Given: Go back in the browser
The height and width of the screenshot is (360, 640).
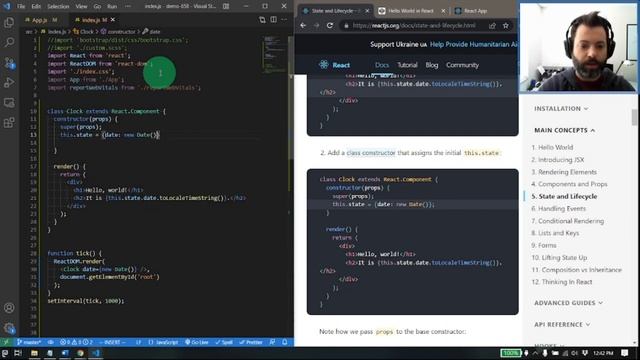Looking at the screenshot, I should coord(303,25).
